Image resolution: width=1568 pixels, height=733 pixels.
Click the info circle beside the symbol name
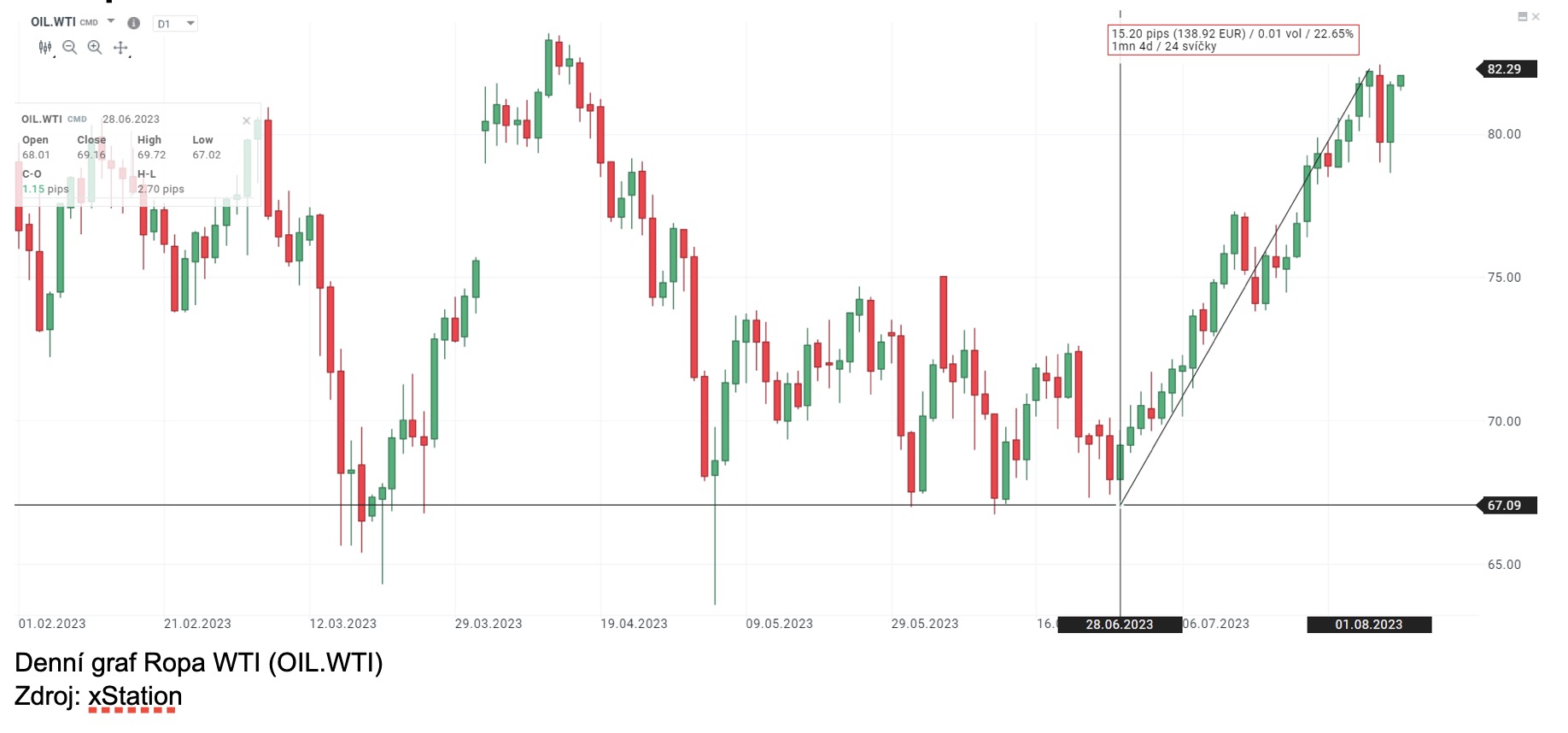coord(134,22)
